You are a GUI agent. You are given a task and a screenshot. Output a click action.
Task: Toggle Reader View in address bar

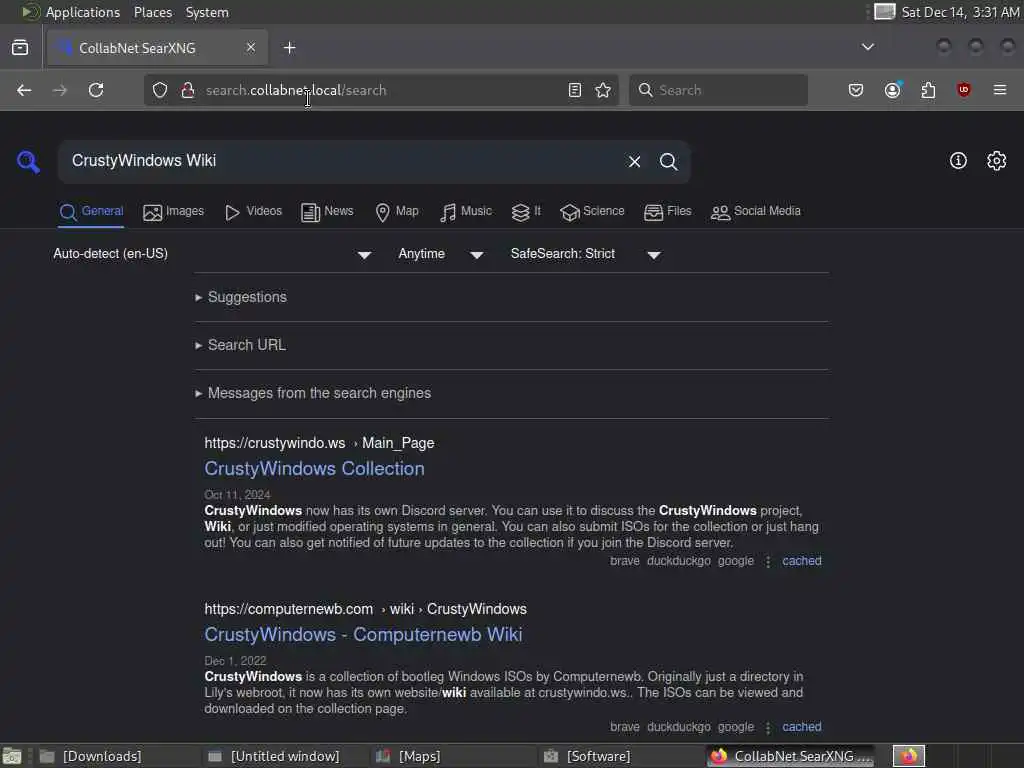(575, 90)
